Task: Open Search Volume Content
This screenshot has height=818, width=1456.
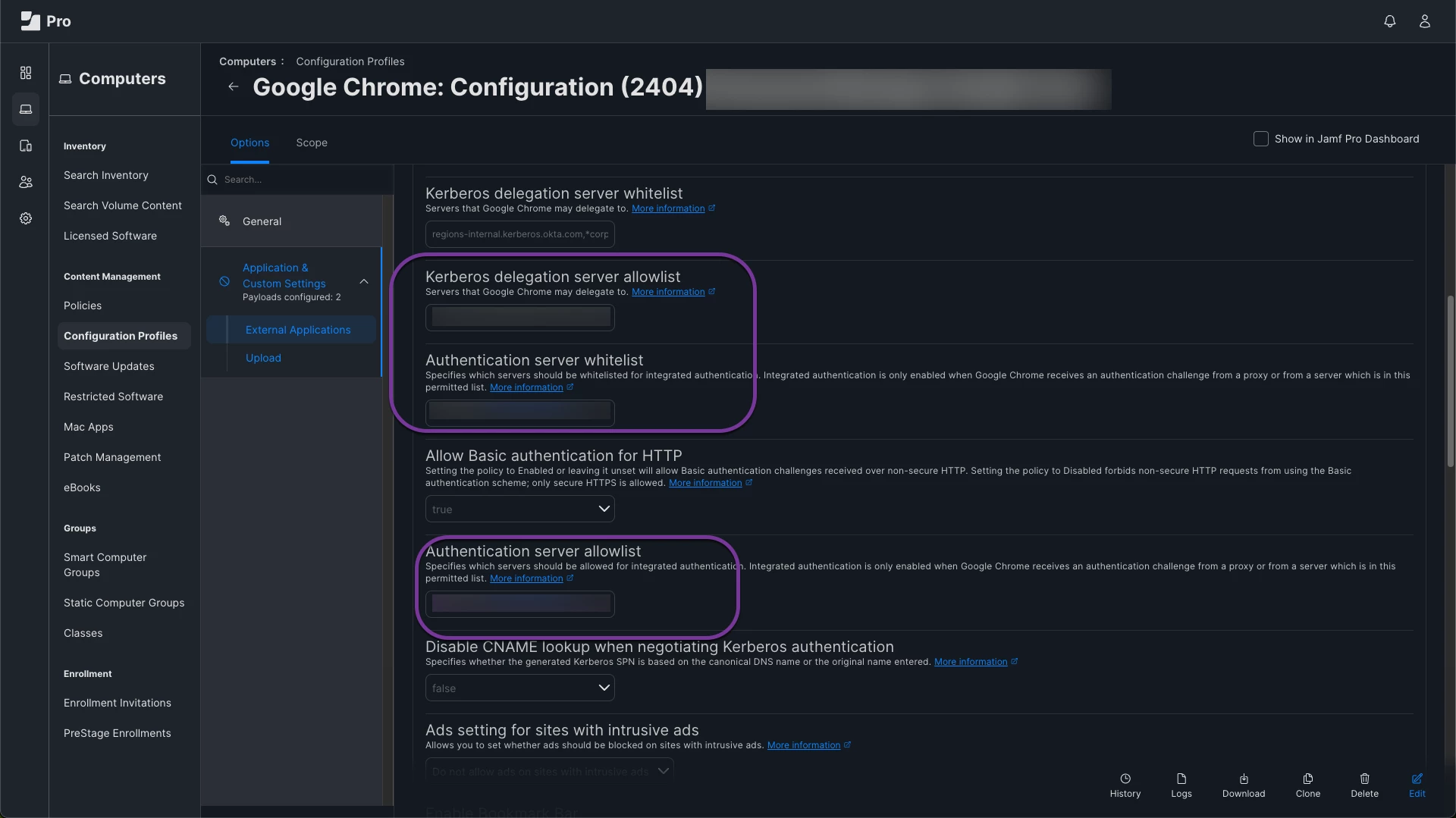Action: pos(123,205)
